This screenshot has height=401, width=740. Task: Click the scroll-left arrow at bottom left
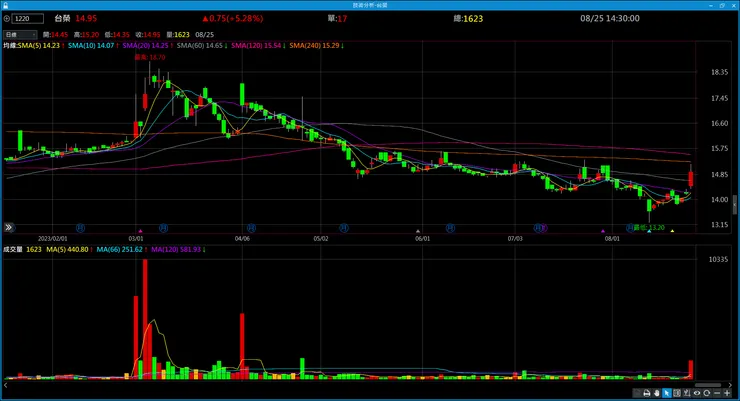click(5, 385)
